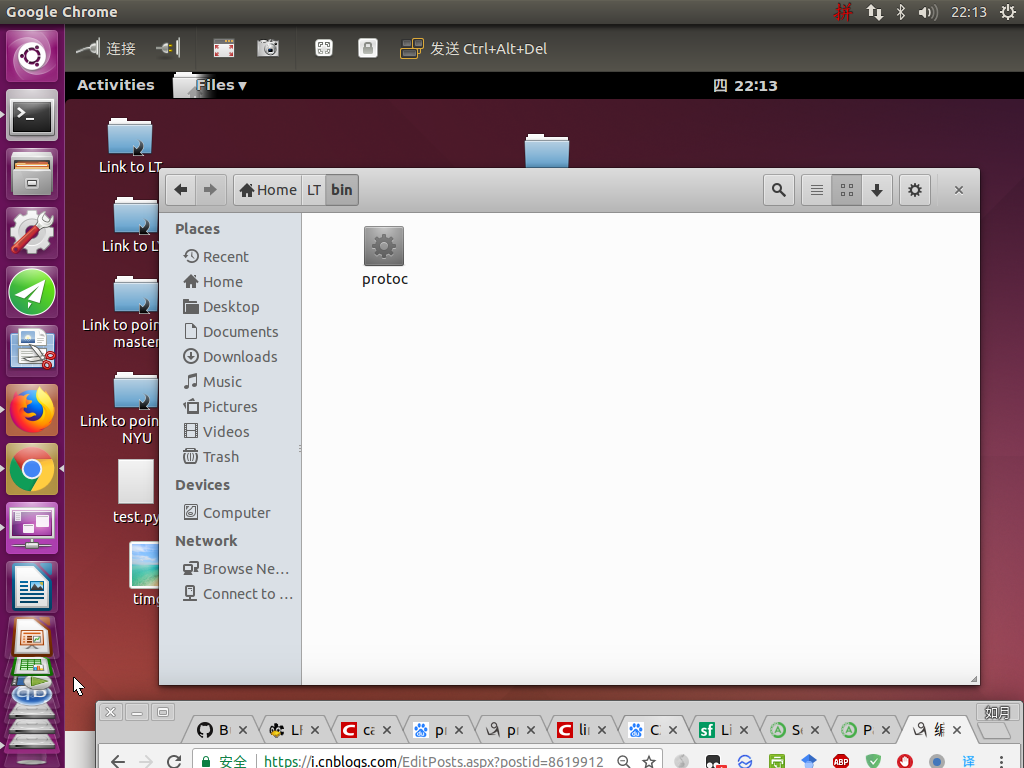Image resolution: width=1024 pixels, height=768 pixels.
Task: Click the ABP extension icon
Action: (840, 761)
